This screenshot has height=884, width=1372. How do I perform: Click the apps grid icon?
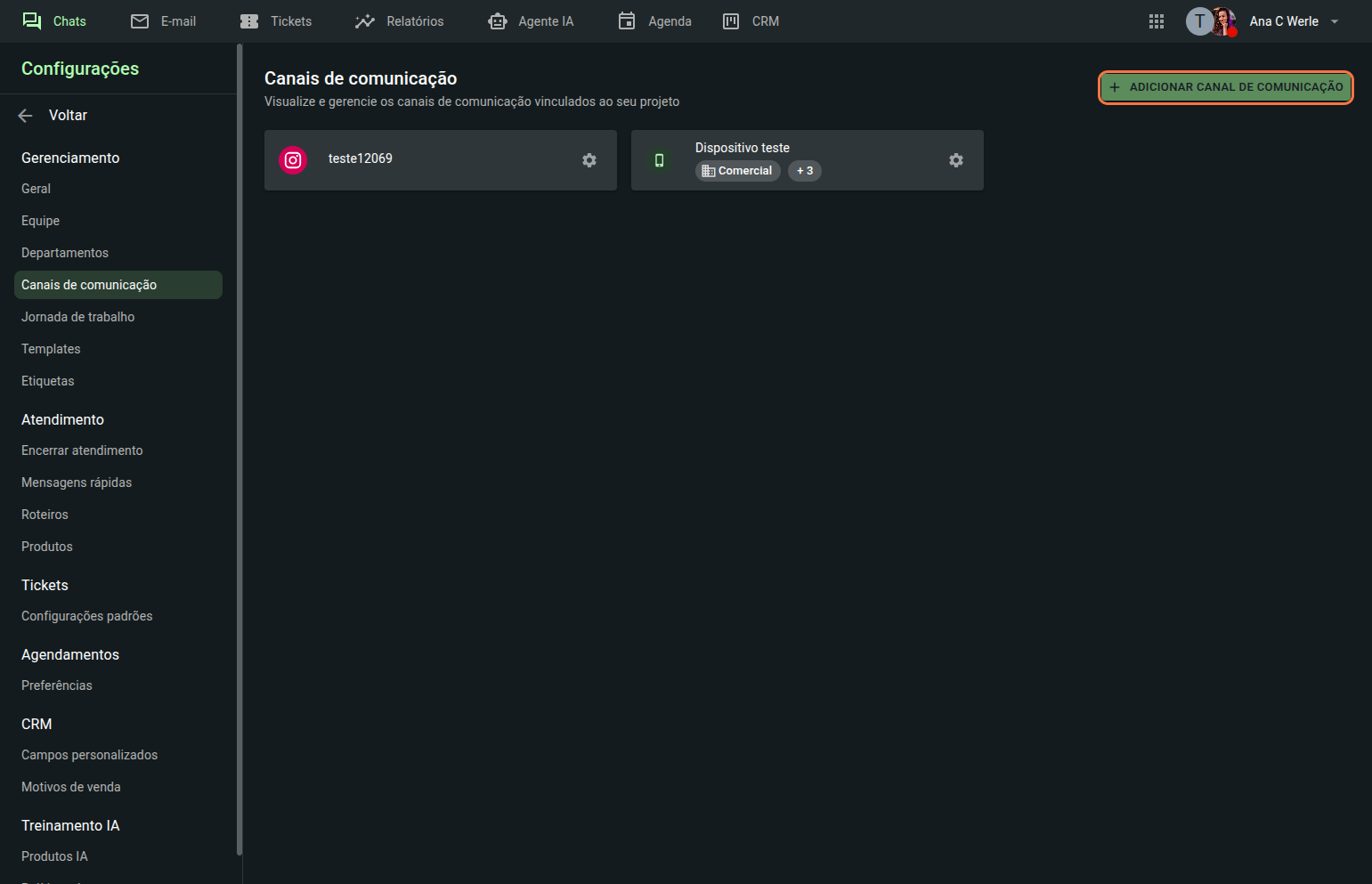(1157, 21)
